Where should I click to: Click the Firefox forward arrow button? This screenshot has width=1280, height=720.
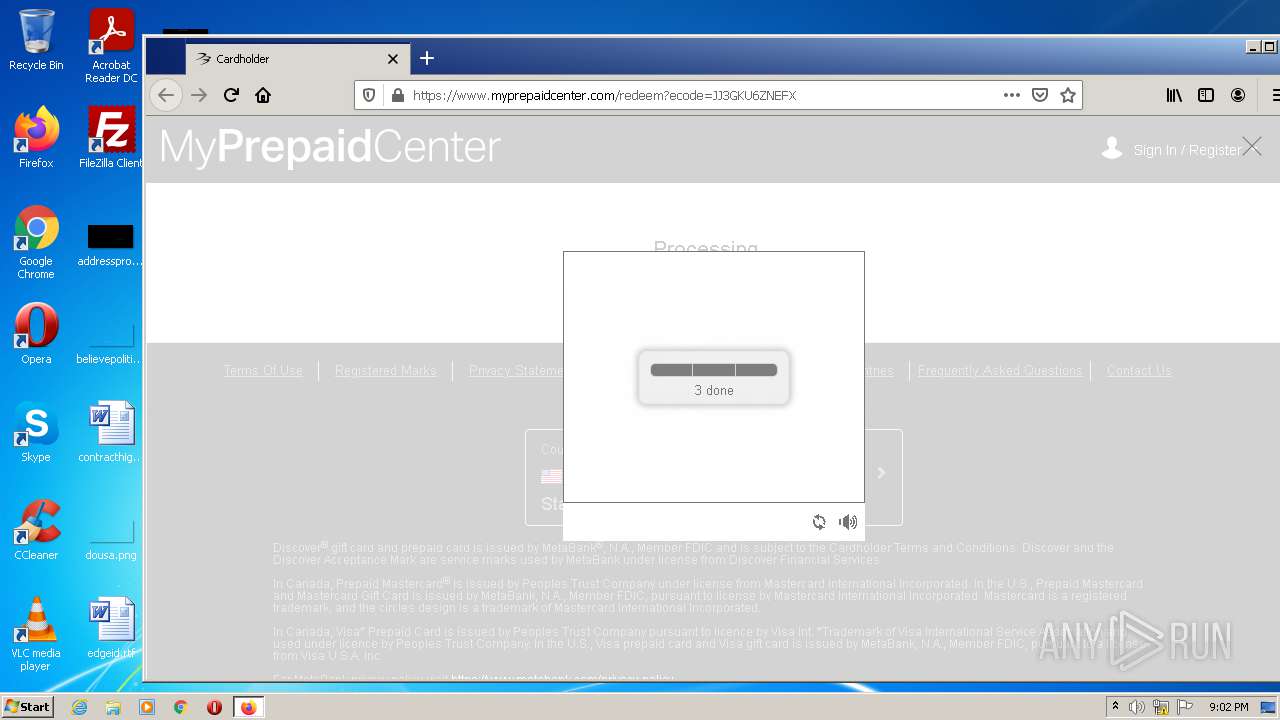[x=199, y=95]
